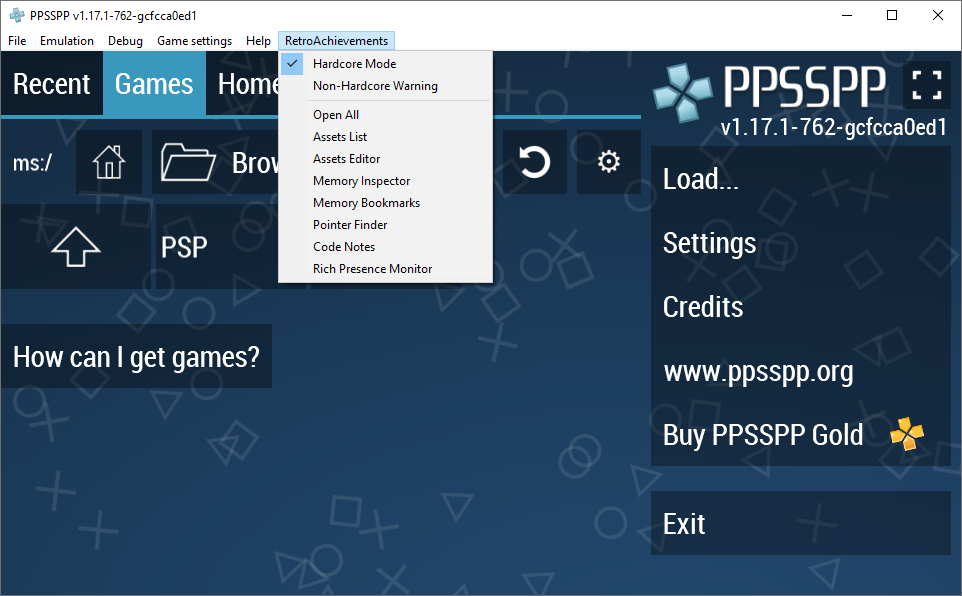962x596 pixels.
Task: Open the PSP folder entry
Action: point(185,246)
